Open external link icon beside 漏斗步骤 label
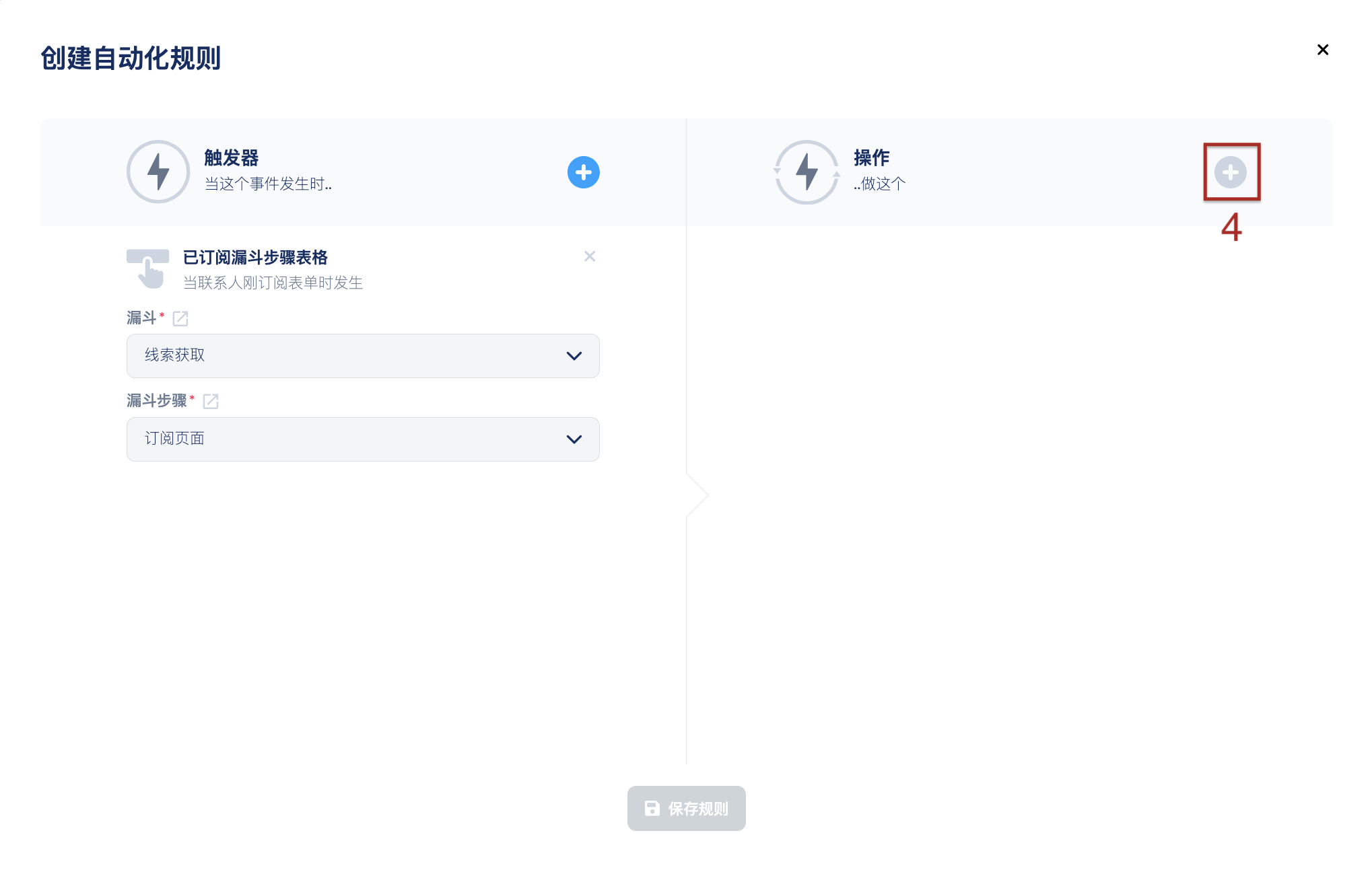 pyautogui.click(x=211, y=402)
